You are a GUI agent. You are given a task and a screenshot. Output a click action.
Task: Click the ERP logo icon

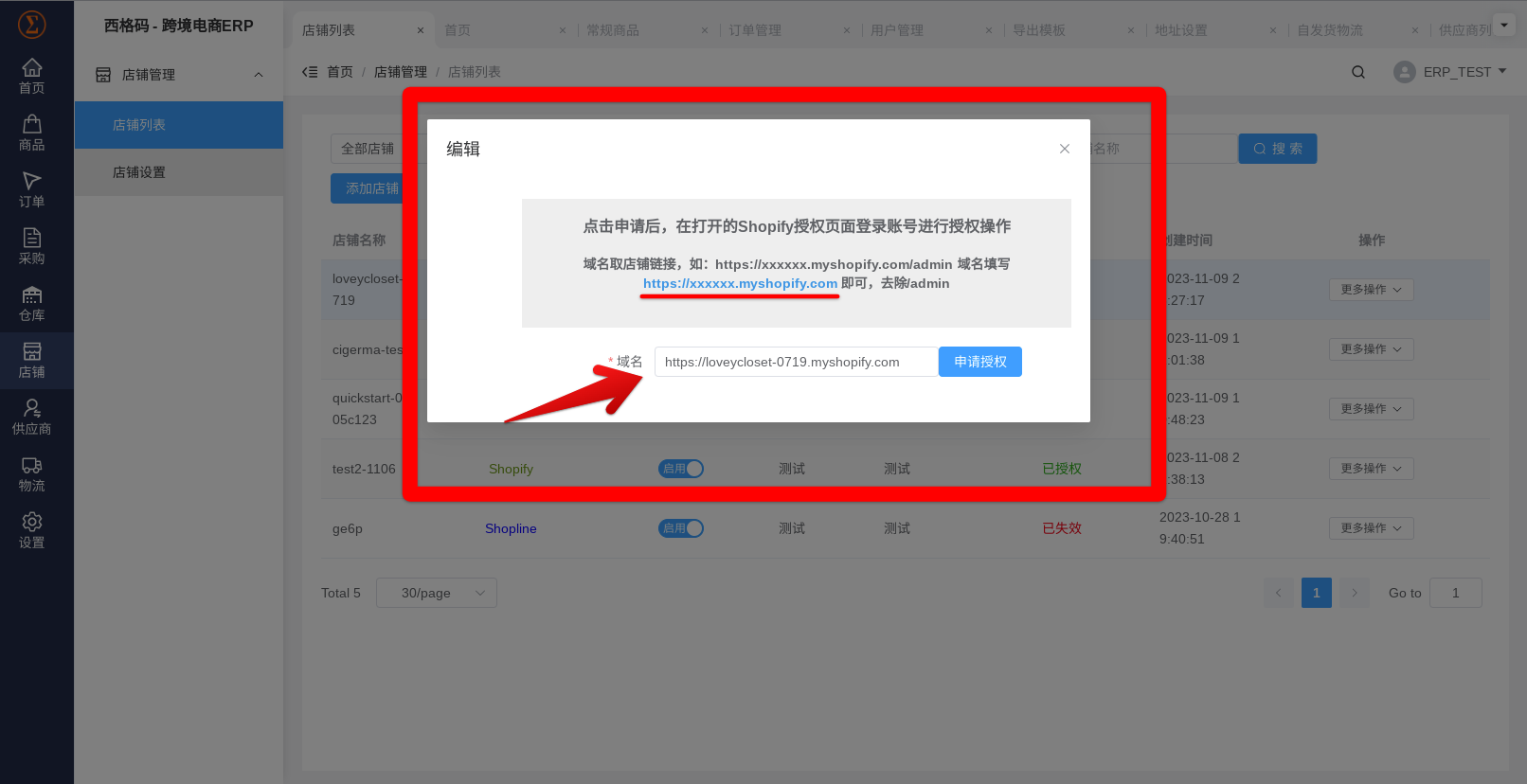pos(32,25)
